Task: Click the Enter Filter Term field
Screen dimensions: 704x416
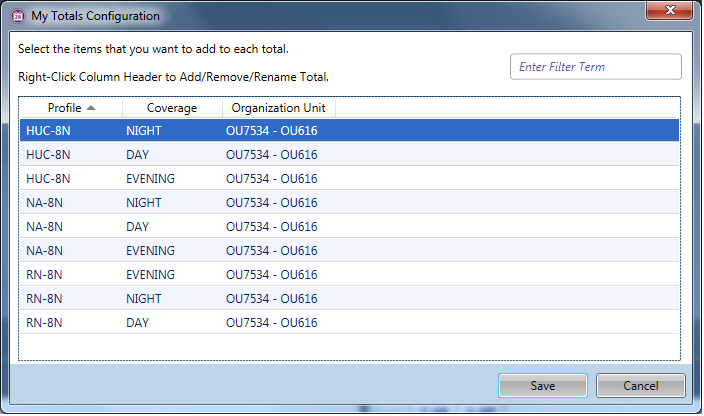Action: pos(596,67)
